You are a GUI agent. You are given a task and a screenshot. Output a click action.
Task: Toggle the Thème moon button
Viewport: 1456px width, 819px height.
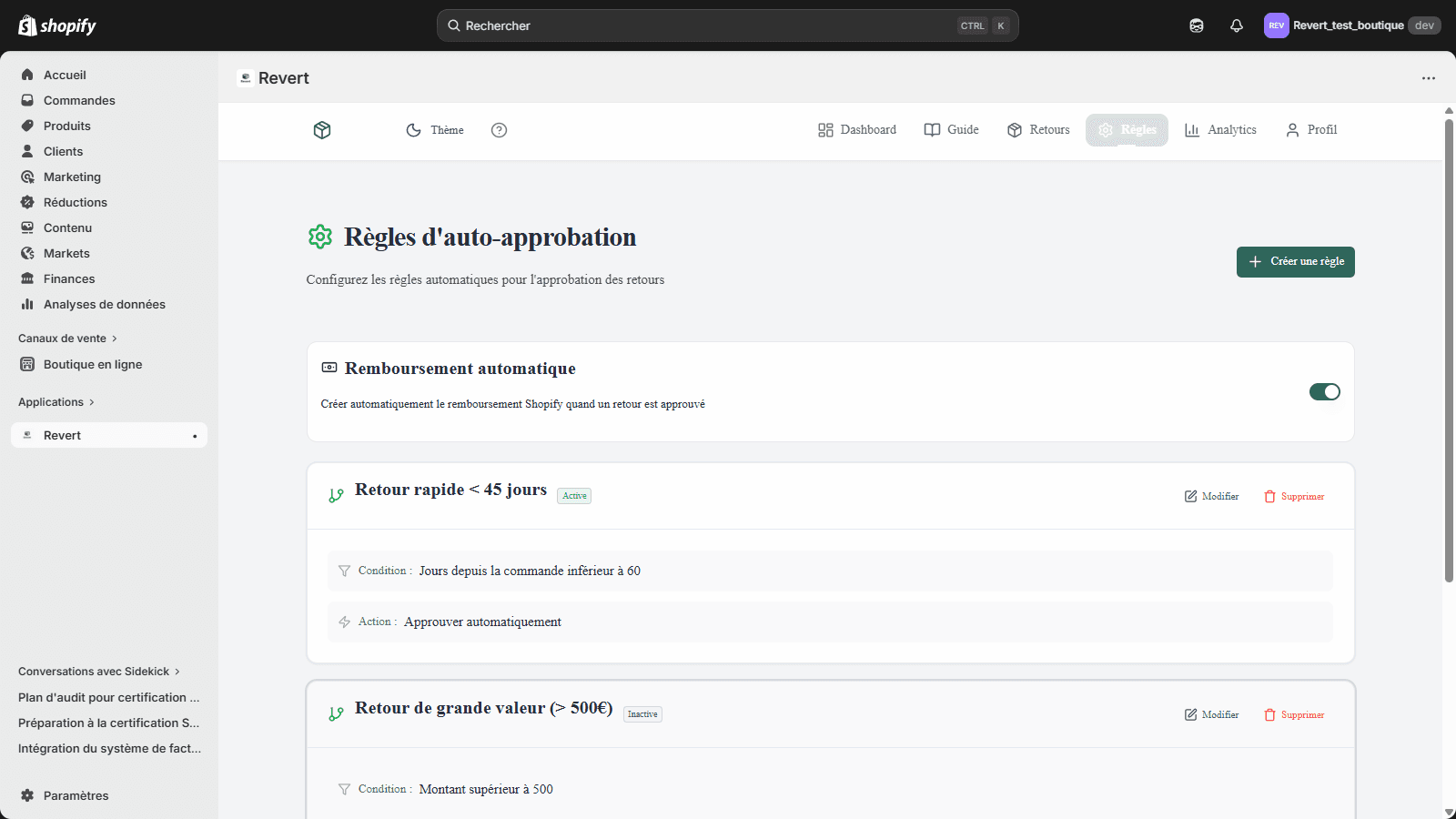[435, 130]
